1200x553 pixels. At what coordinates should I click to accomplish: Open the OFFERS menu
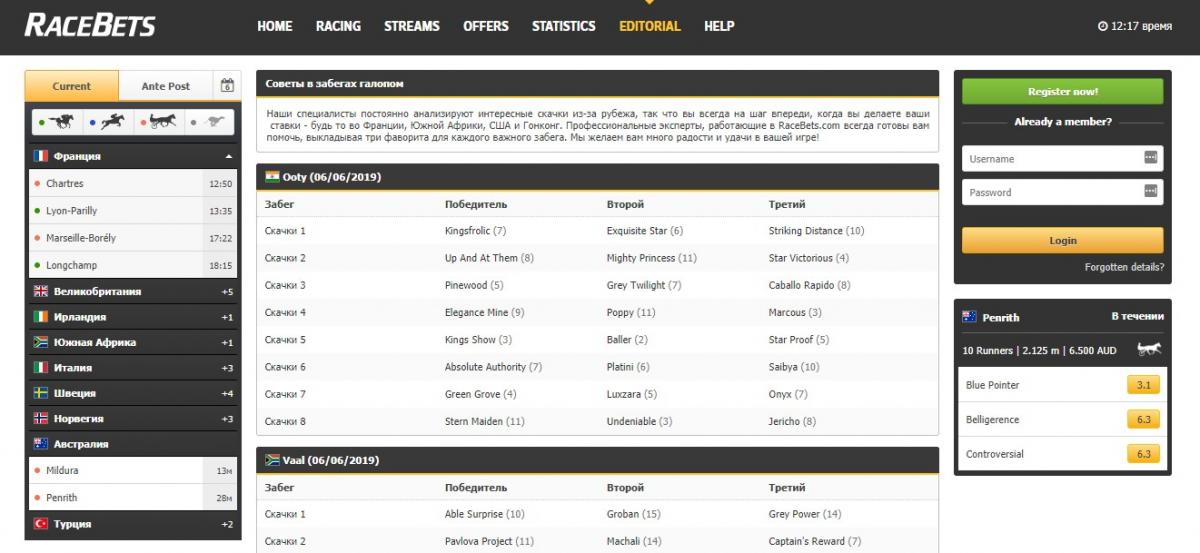(x=486, y=26)
